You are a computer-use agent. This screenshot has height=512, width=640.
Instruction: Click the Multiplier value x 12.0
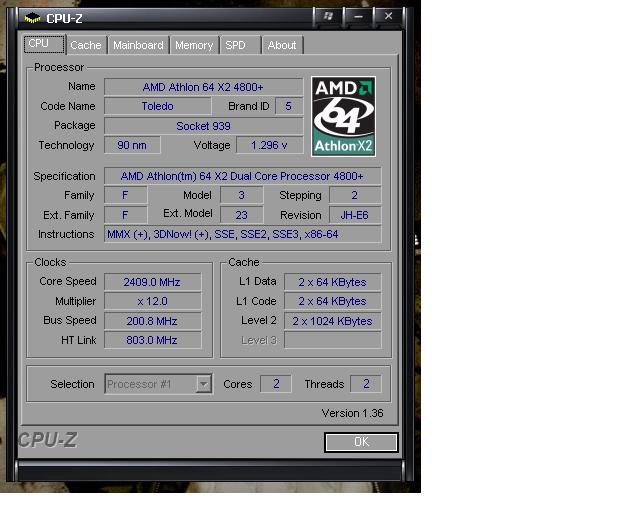coord(152,301)
